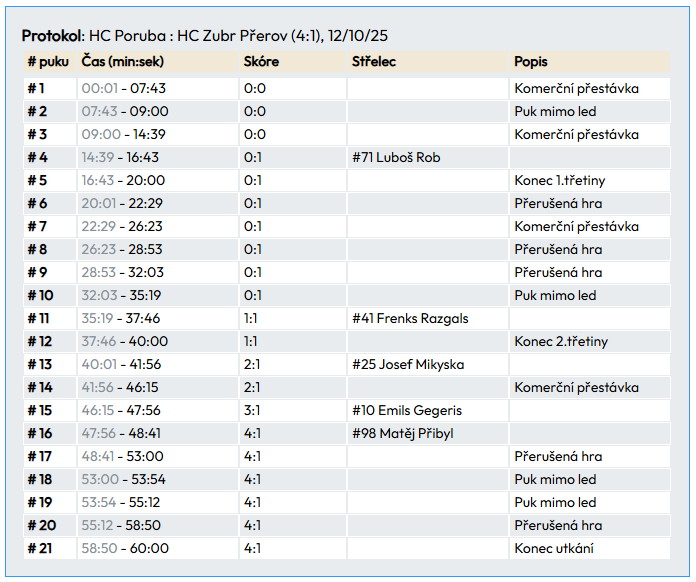Click scorer '#10 Emils Gegeris'
696x582 pixels.
(407, 411)
